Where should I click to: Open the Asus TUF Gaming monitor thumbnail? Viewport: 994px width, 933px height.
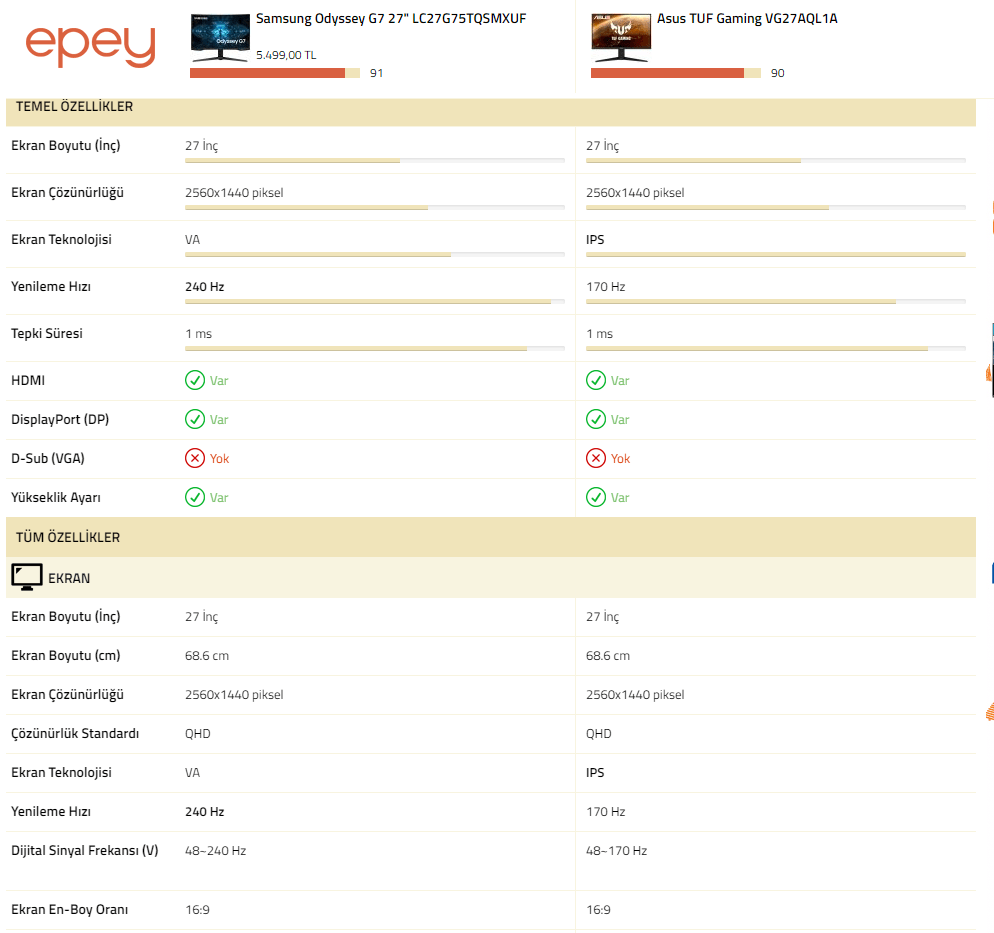621,38
